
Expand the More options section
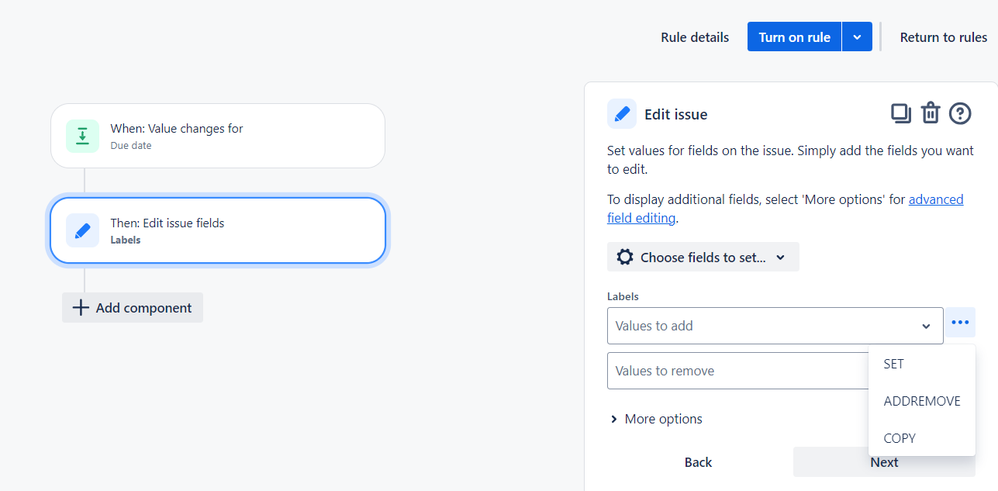[x=656, y=418]
